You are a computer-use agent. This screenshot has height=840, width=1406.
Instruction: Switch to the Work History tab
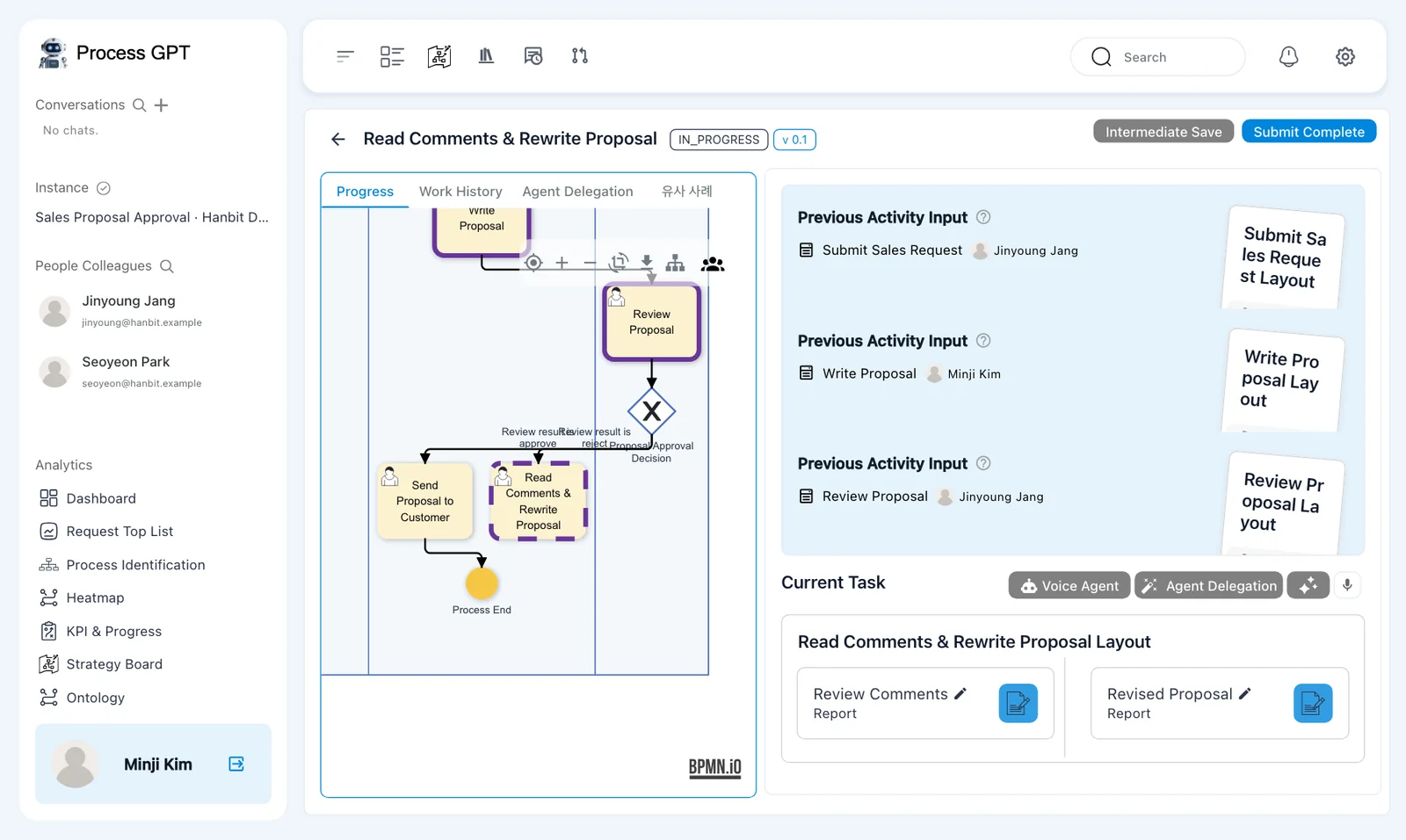[x=460, y=192]
